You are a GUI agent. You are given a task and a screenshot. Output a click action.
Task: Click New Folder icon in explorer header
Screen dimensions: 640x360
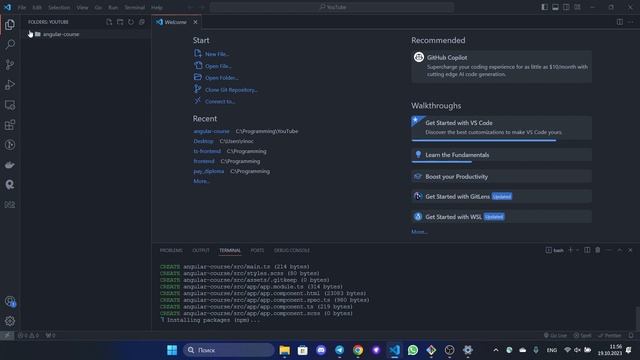coord(120,22)
